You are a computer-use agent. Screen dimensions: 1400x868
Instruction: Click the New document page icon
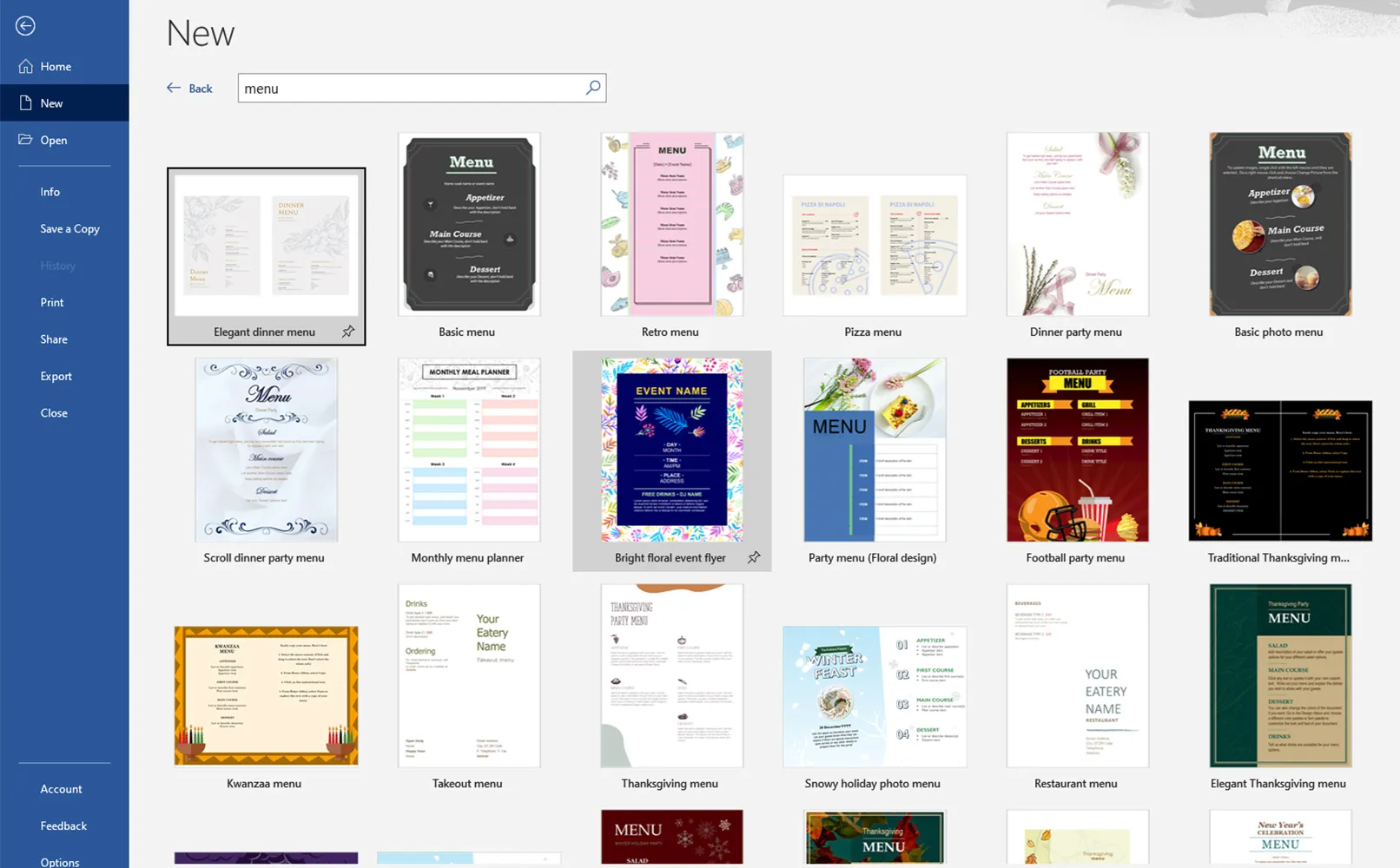tap(25, 102)
